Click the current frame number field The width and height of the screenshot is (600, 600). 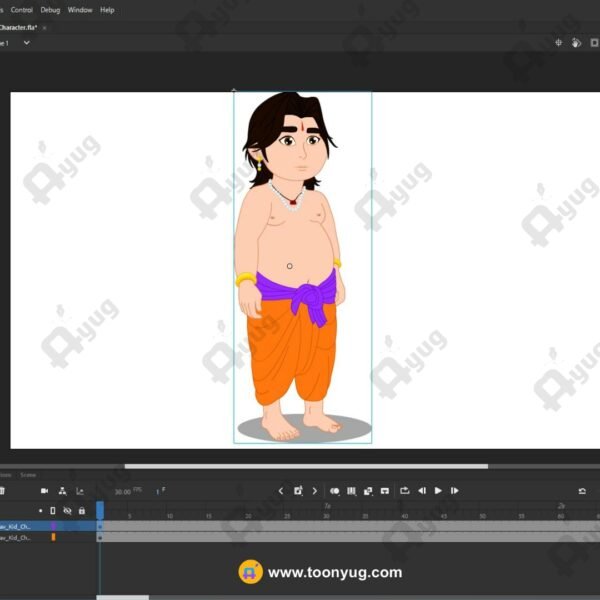point(160,491)
